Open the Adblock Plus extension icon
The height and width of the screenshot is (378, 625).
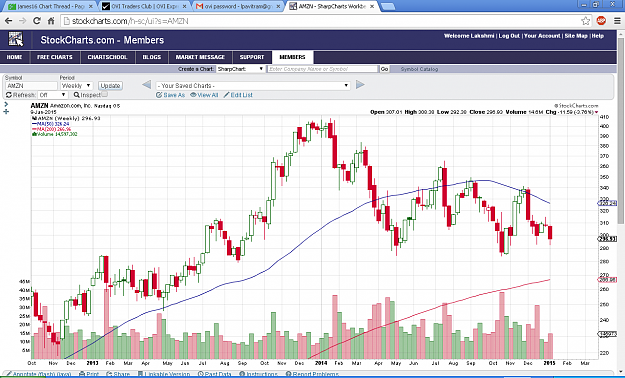coord(601,21)
